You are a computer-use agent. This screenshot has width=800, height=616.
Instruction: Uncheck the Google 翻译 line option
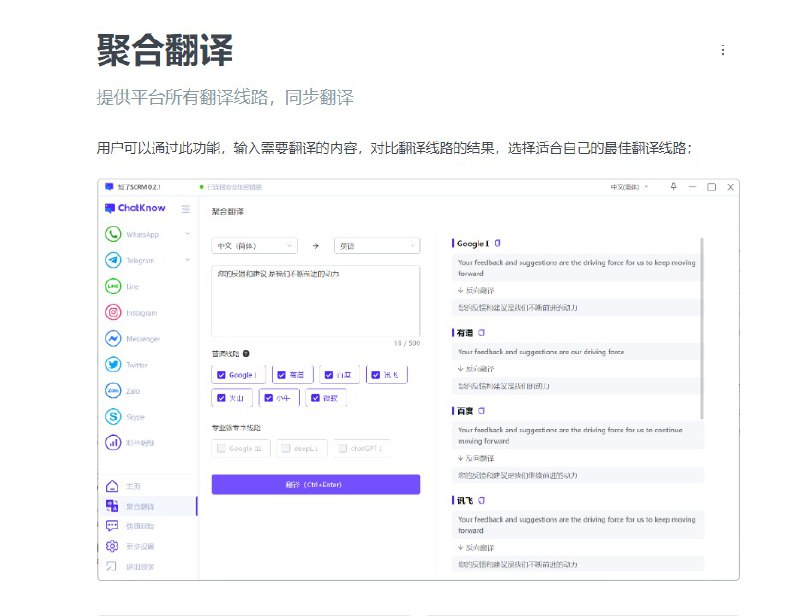point(221,373)
